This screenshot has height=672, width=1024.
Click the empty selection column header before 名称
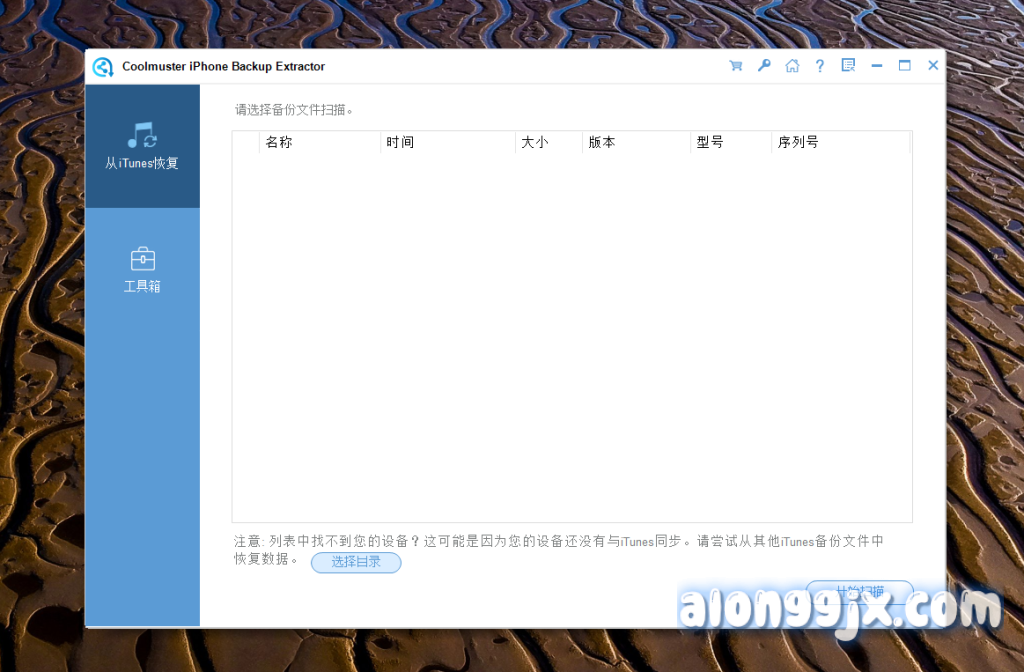click(246, 142)
